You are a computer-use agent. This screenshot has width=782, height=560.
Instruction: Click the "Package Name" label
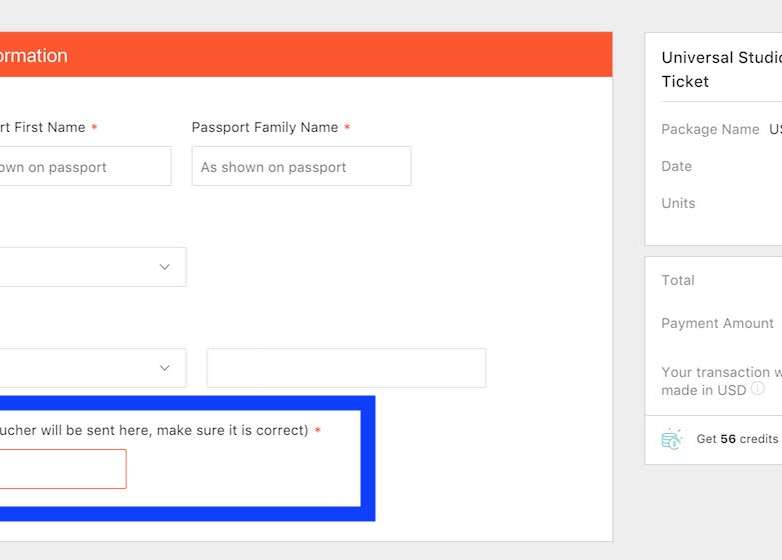[x=710, y=129]
